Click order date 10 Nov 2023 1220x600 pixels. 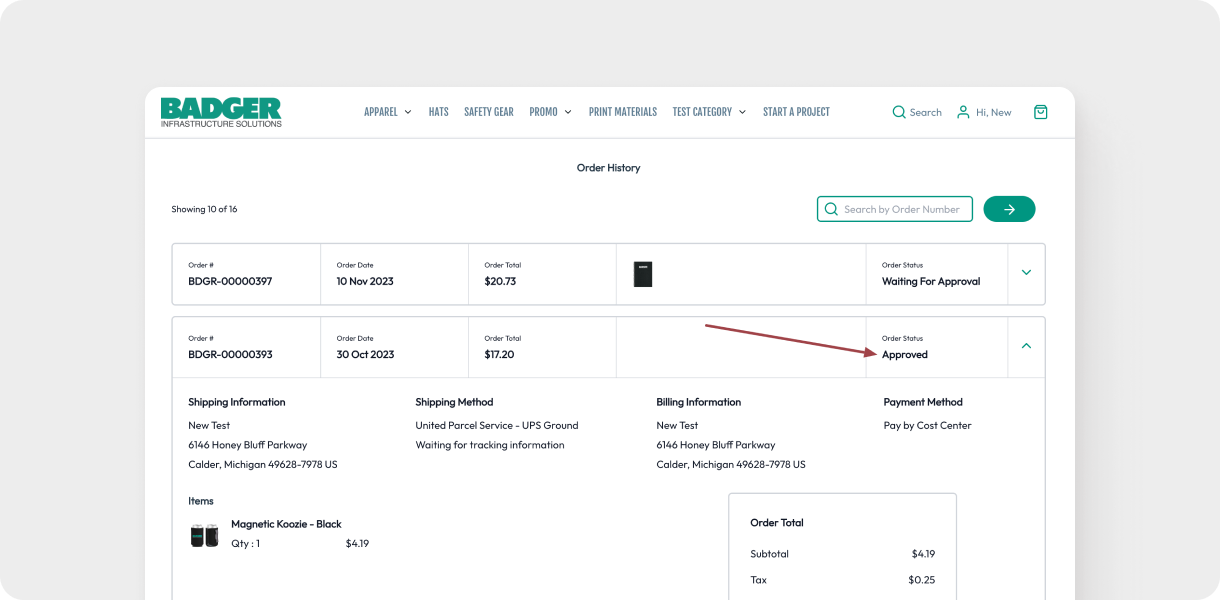(365, 281)
